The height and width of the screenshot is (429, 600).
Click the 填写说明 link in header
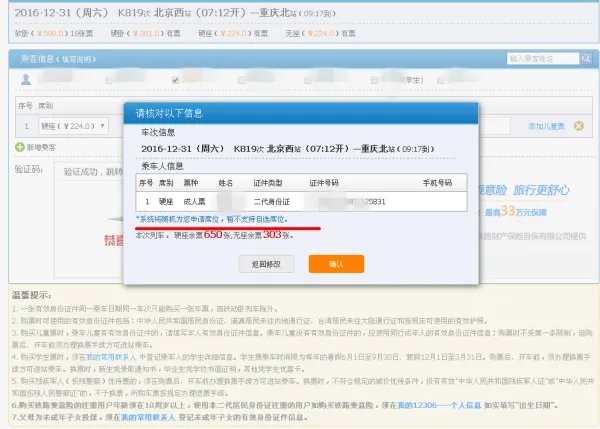pos(77,59)
